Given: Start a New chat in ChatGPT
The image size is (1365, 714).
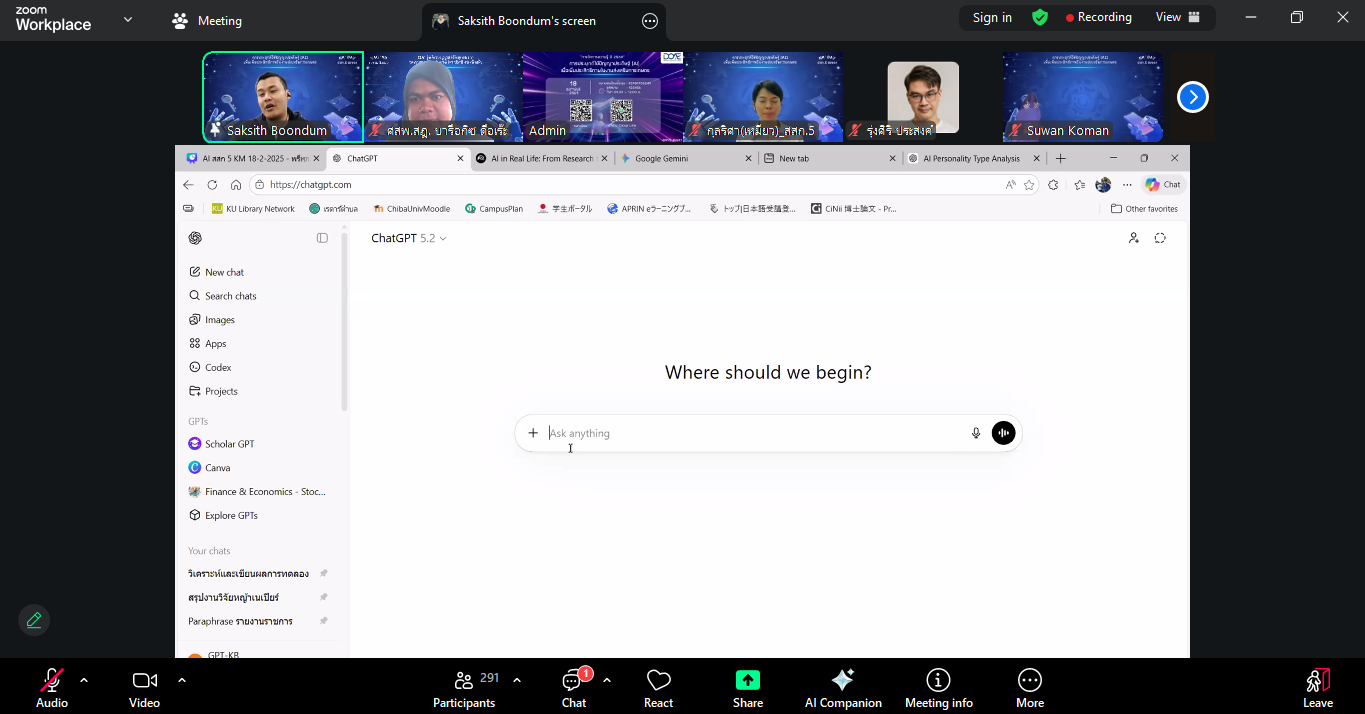Looking at the screenshot, I should (224, 272).
